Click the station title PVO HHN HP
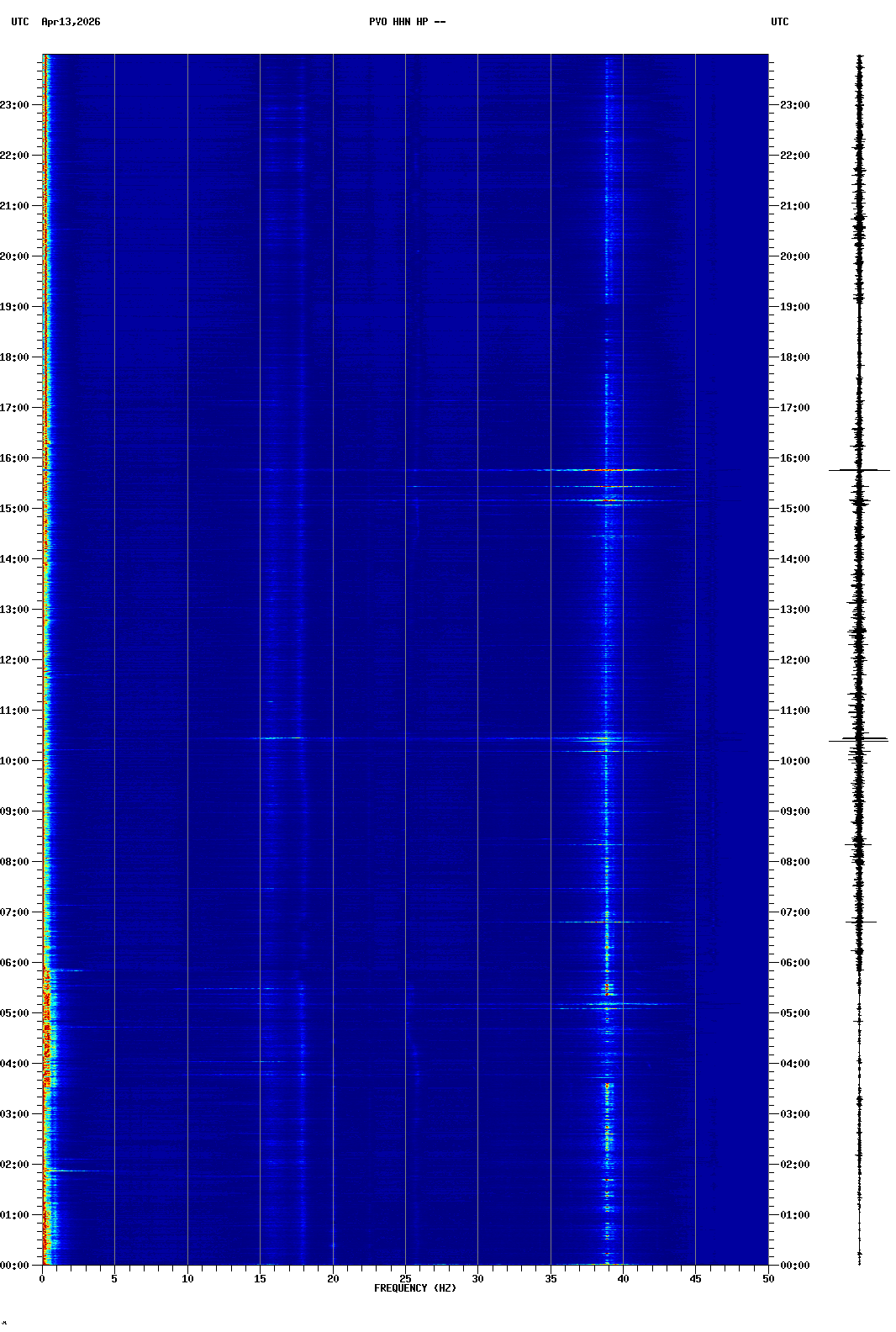 click(407, 22)
